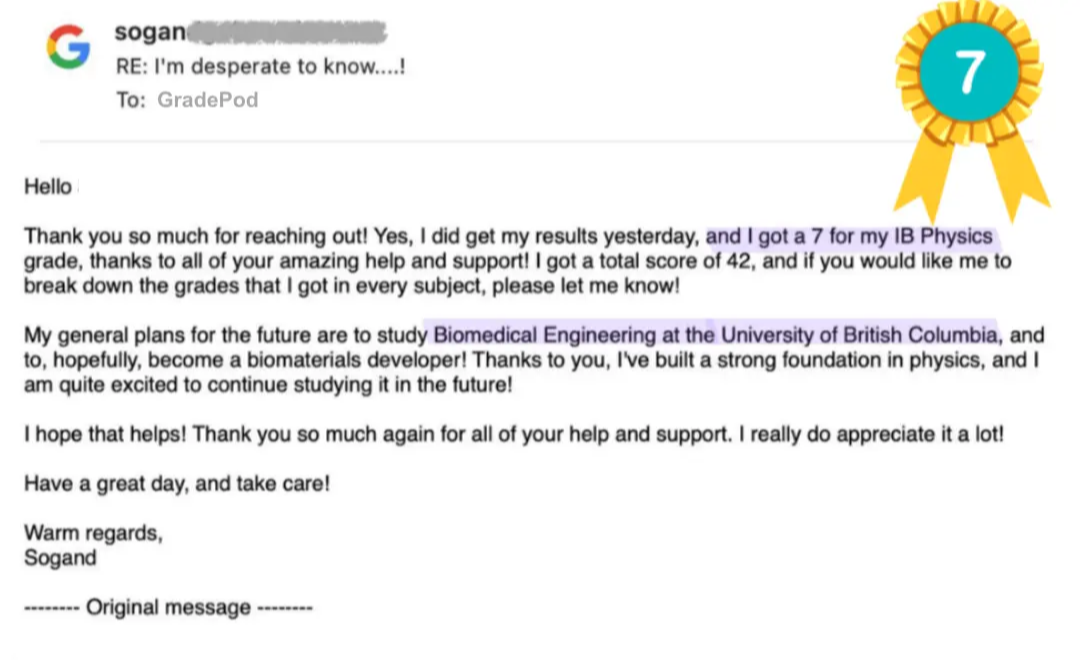
Task: Click the GradePod recipient name
Action: coord(207,100)
